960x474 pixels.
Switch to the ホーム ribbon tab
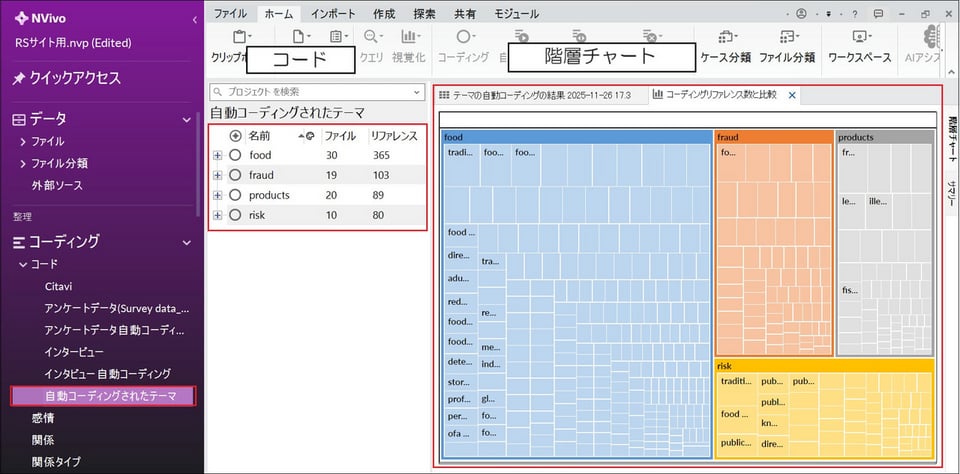click(279, 13)
